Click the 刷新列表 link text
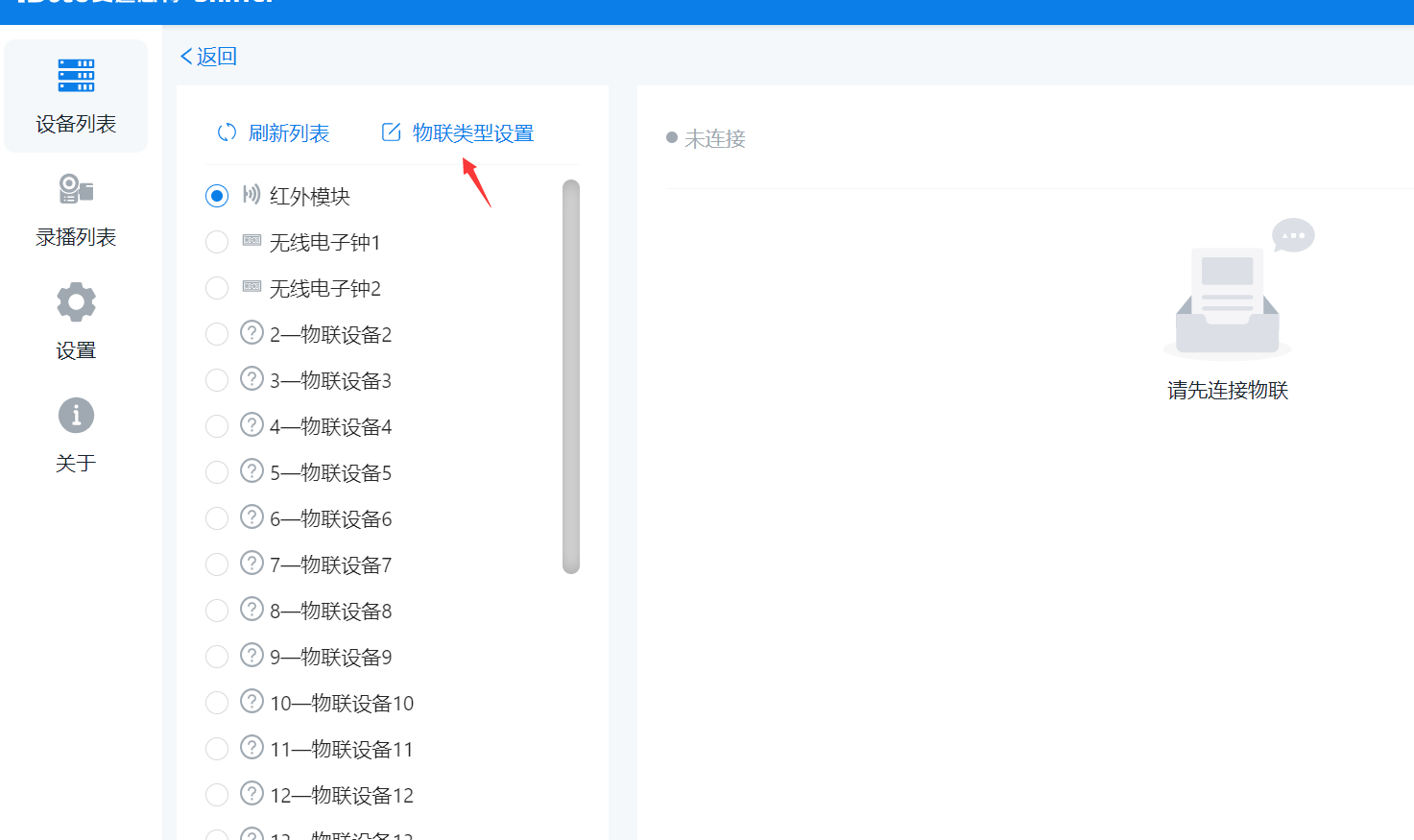1414x840 pixels. pyautogui.click(x=289, y=133)
